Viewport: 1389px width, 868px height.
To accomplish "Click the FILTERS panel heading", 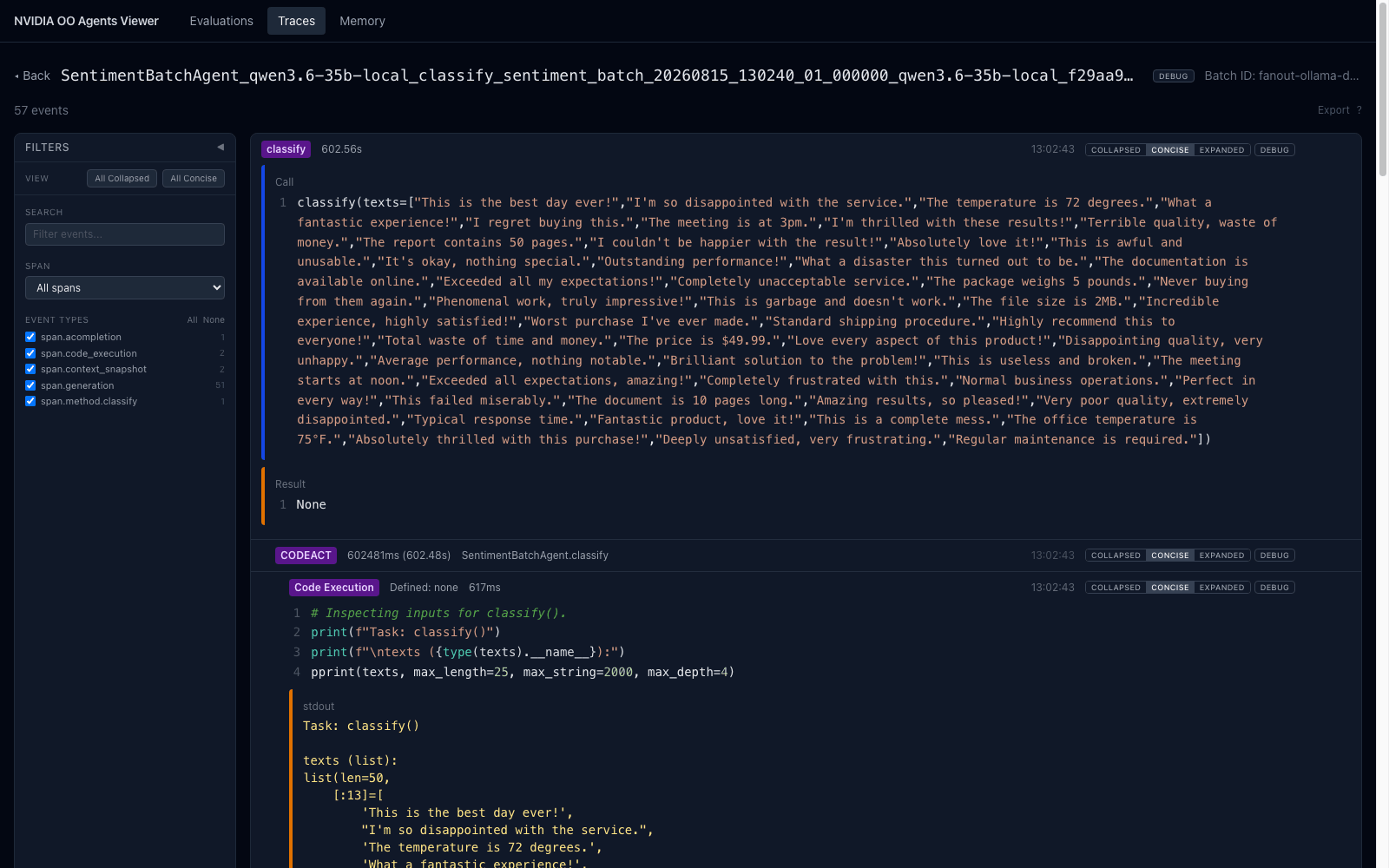I will [x=47, y=148].
